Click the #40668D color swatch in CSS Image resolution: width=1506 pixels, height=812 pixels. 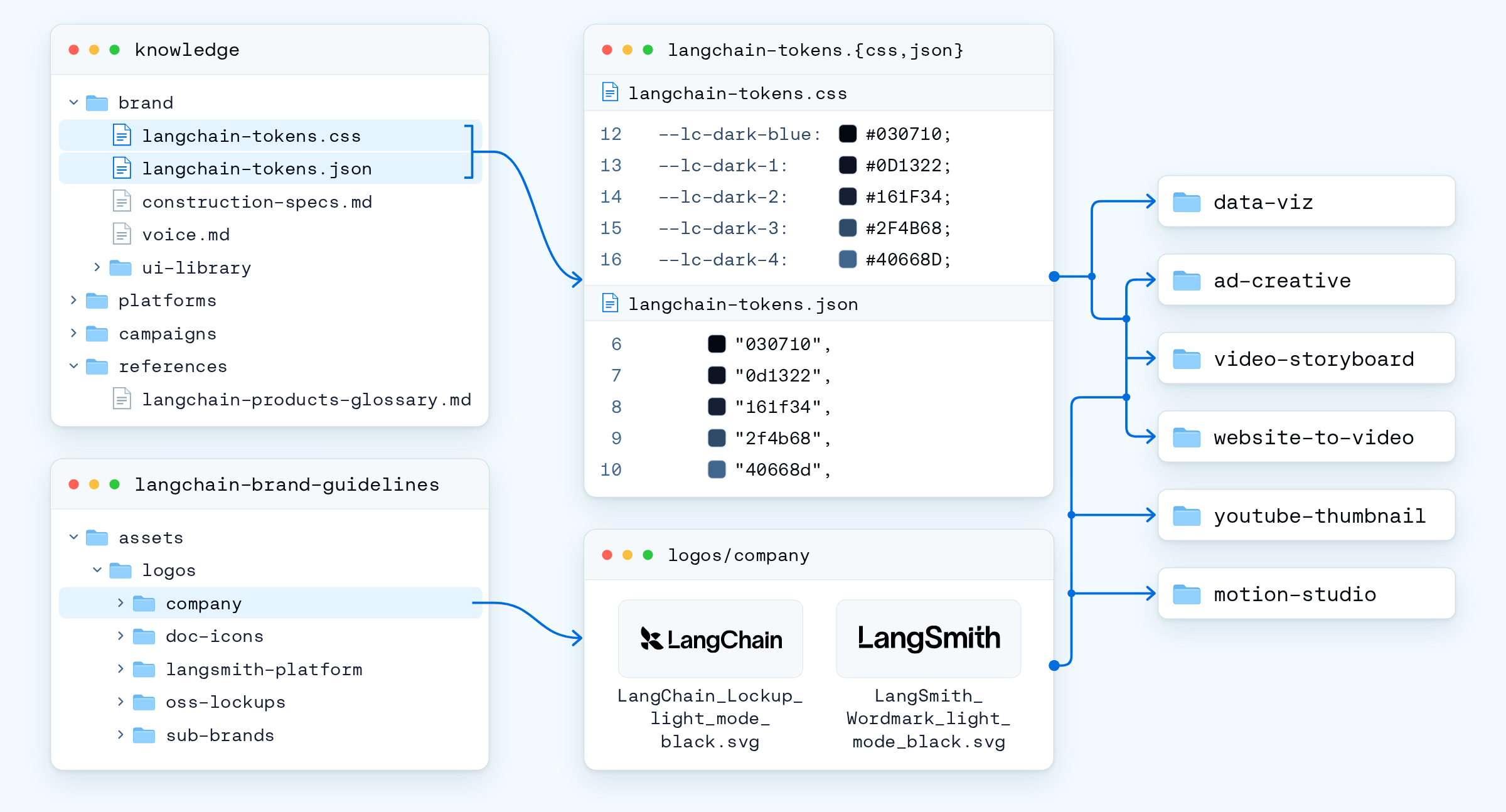pyautogui.click(x=848, y=259)
